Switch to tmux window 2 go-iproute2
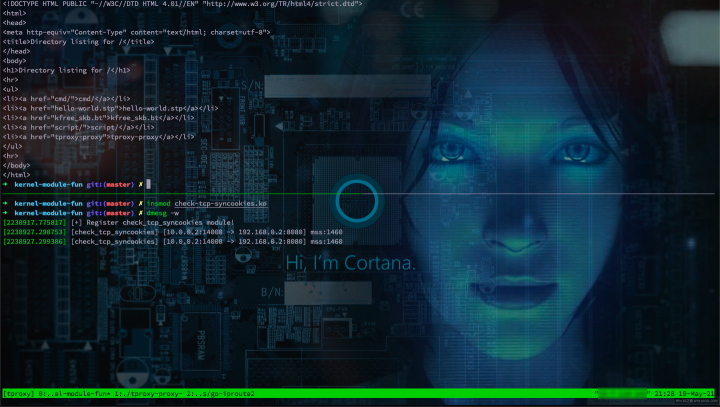Viewport: 720px width, 407px height. pyautogui.click(x=222, y=394)
